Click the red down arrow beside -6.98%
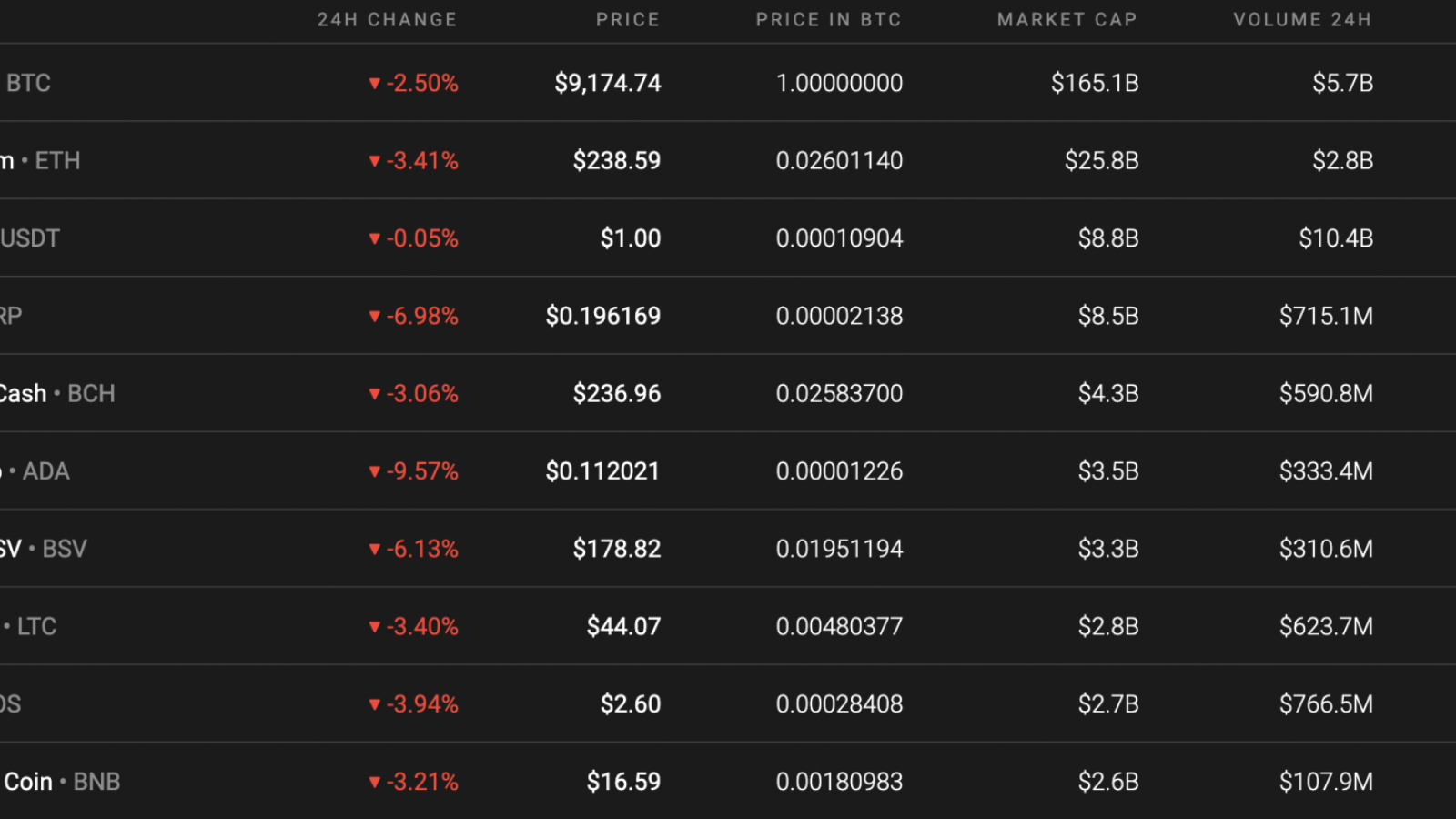 (374, 317)
